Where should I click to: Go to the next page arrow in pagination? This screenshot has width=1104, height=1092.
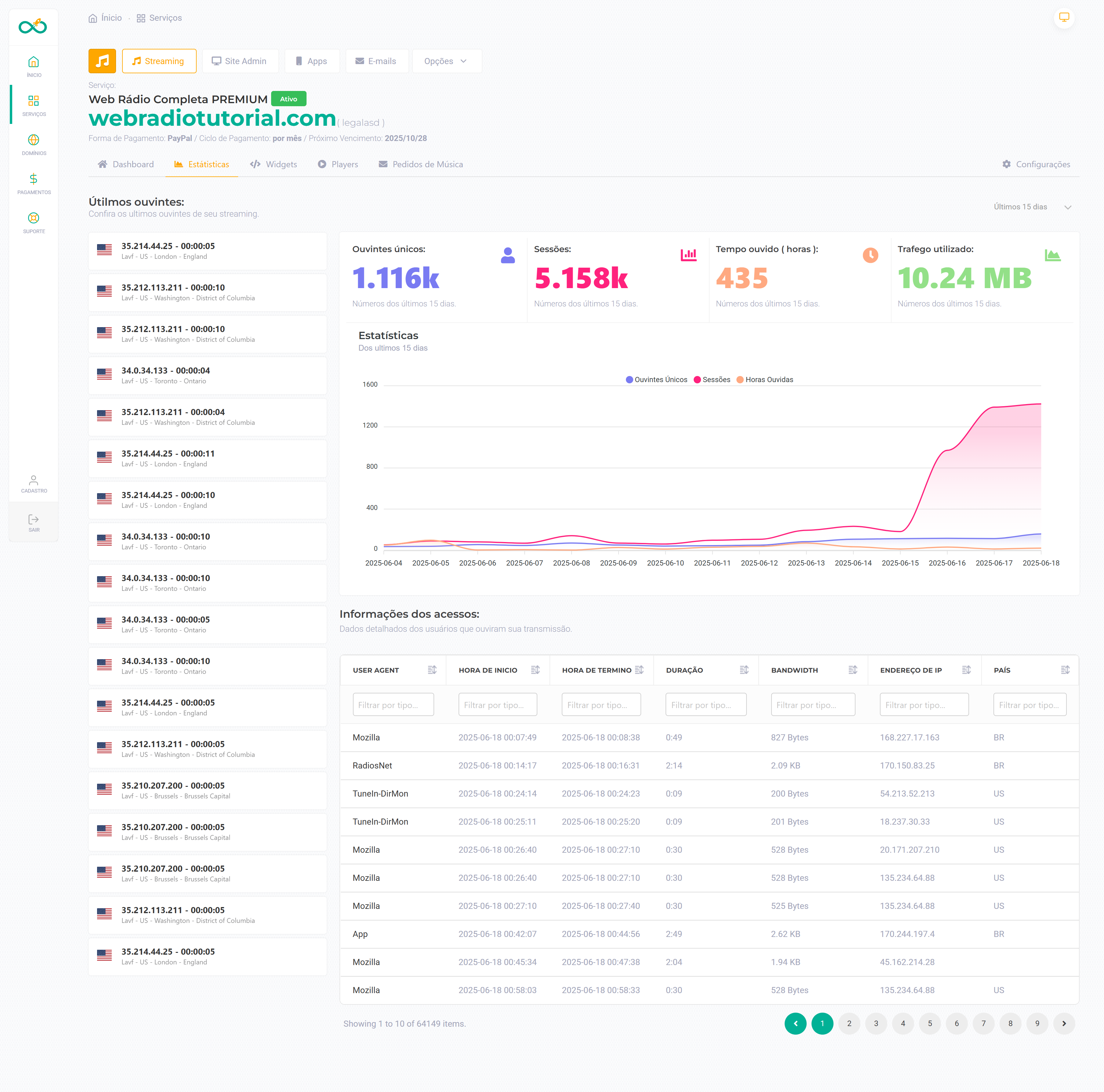point(1063,1023)
